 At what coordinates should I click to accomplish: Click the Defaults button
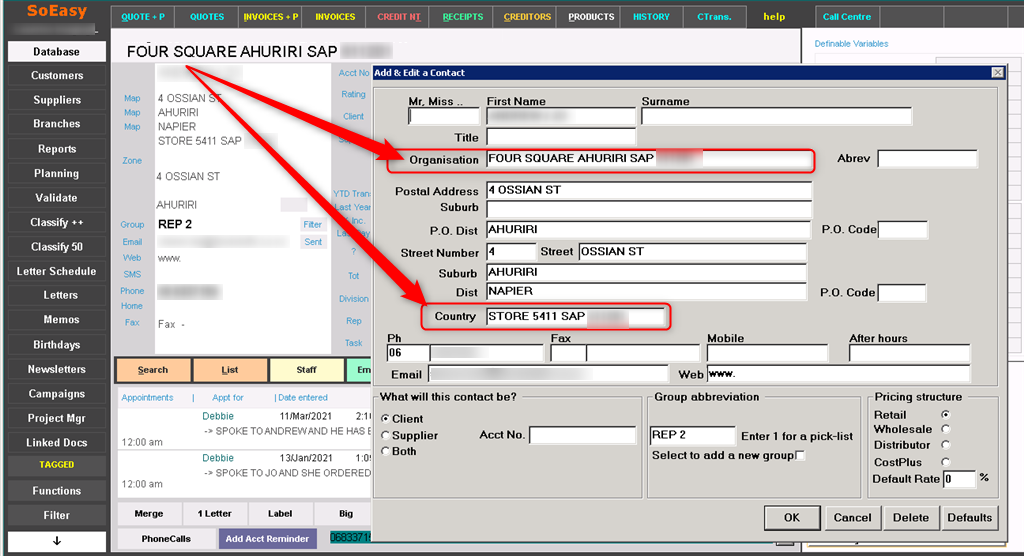pyautogui.click(x=970, y=517)
